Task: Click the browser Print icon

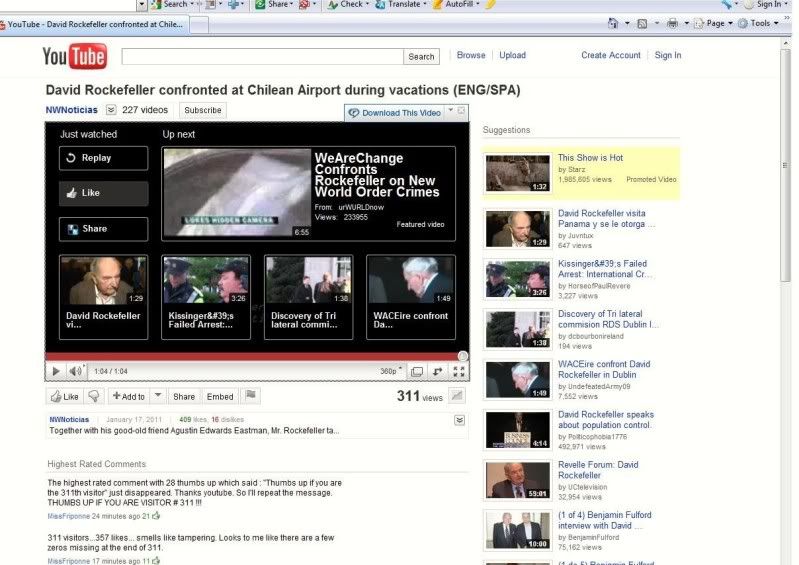Action: (673, 23)
